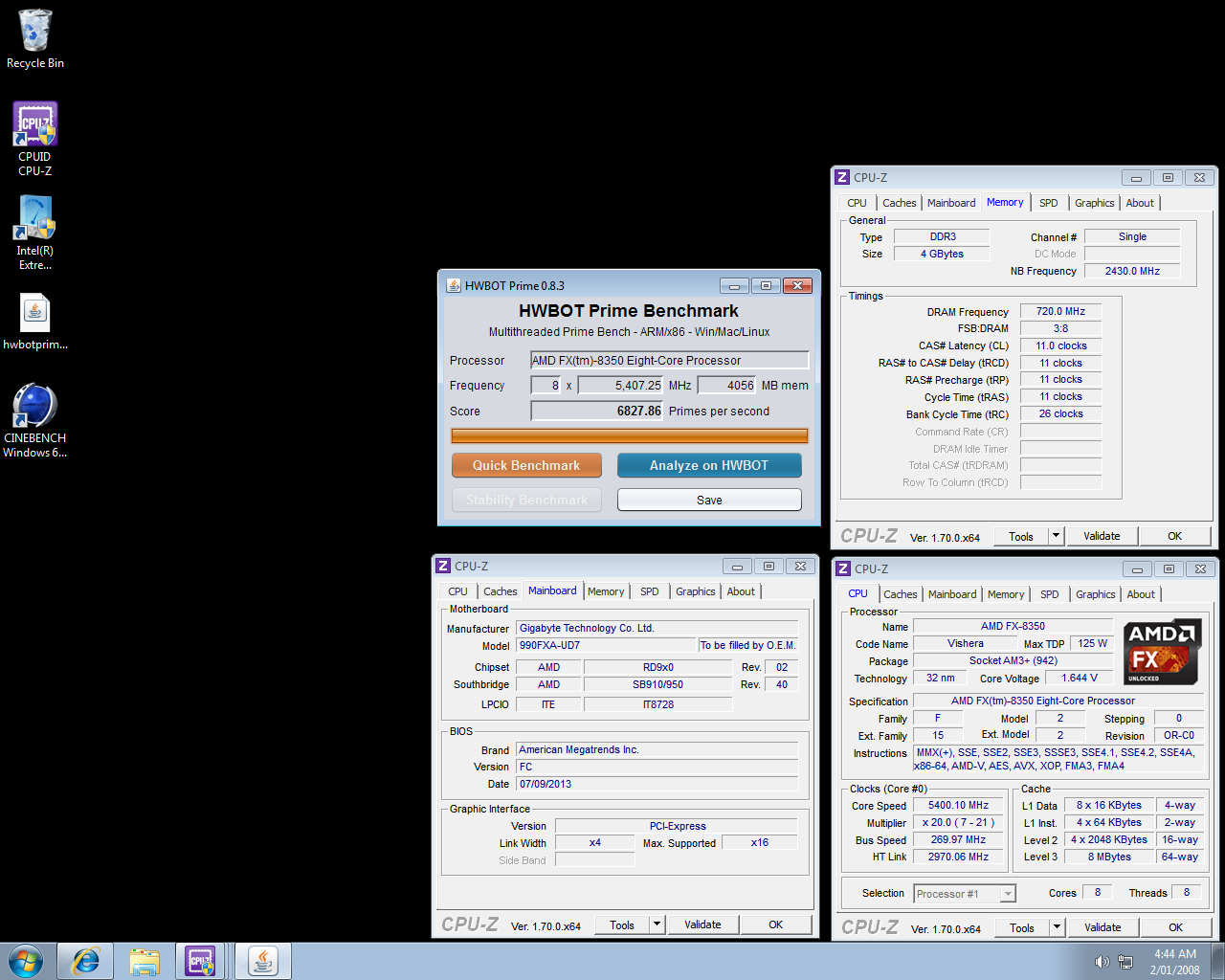1225x980 pixels.
Task: Click the Memory CPU-Z window title icon
Action: coord(842,177)
